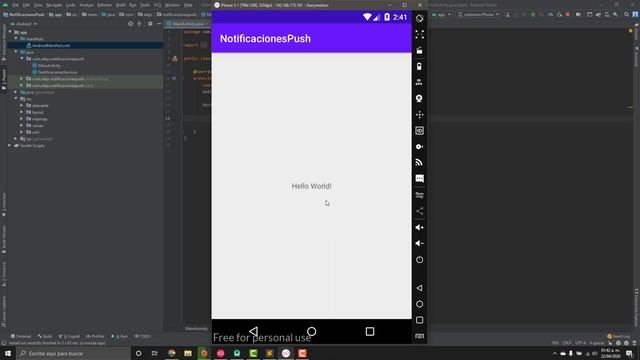
Task: Click Hello World! text in emulator
Action: (311, 186)
